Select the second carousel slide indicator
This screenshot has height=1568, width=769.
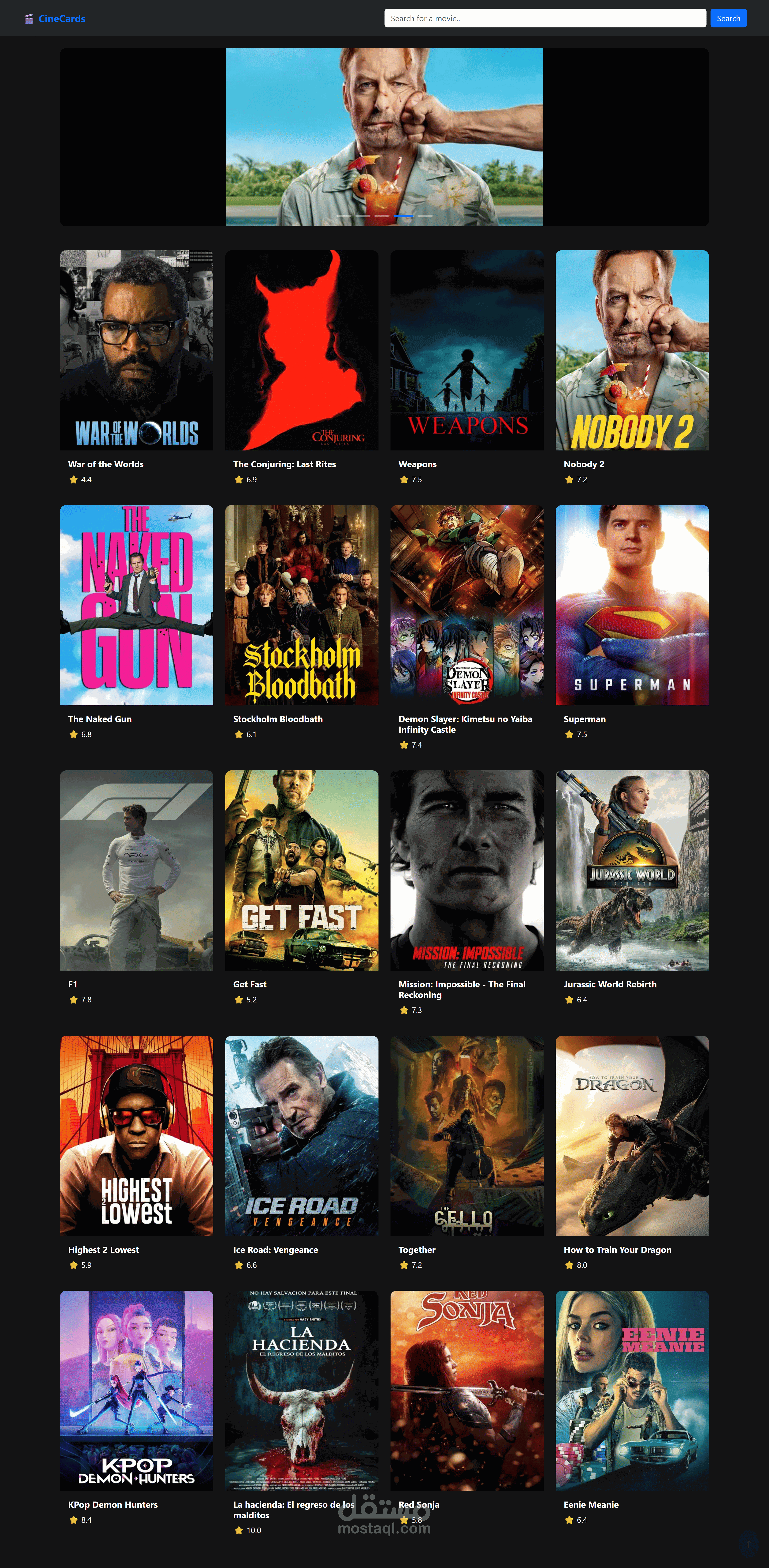click(x=363, y=216)
